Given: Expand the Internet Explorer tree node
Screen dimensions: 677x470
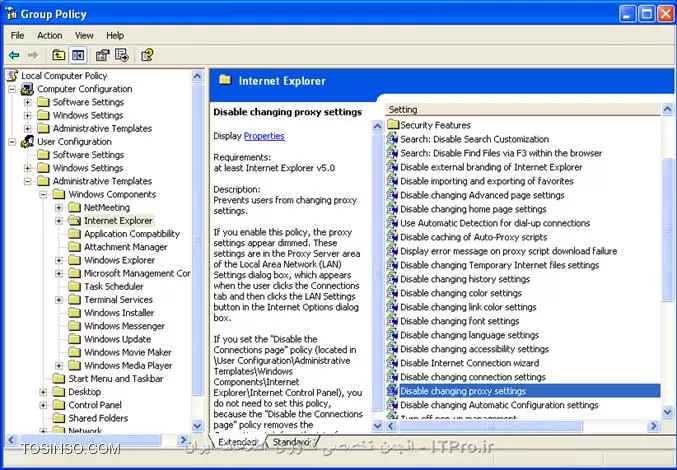Looking at the screenshot, I should tap(59, 221).
